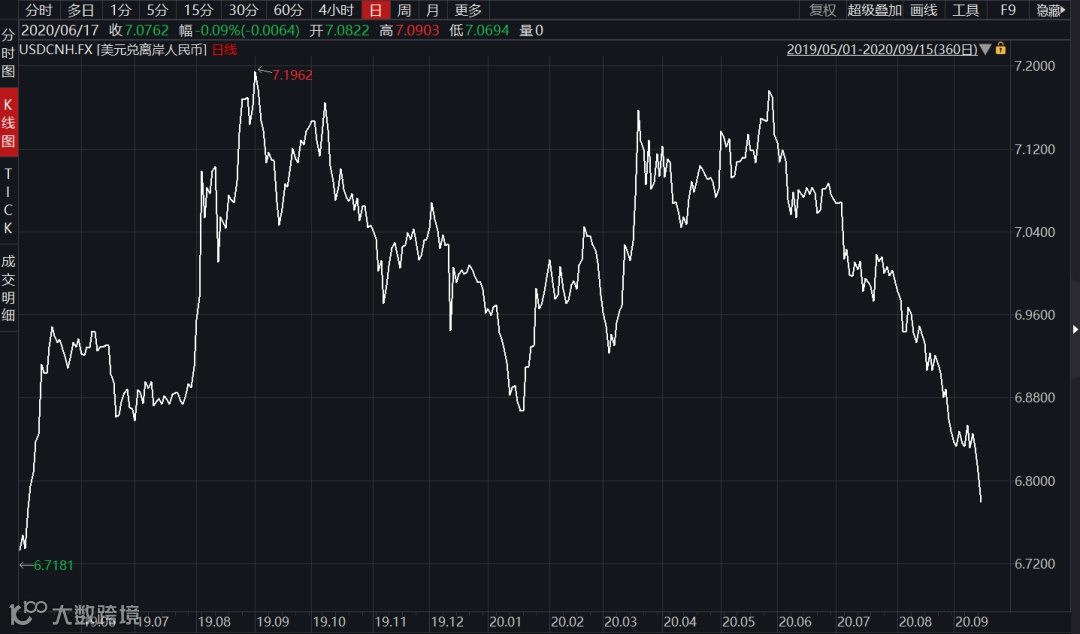The image size is (1080, 634).
Task: Click the 20.04 date axis label
Action: coord(680,622)
